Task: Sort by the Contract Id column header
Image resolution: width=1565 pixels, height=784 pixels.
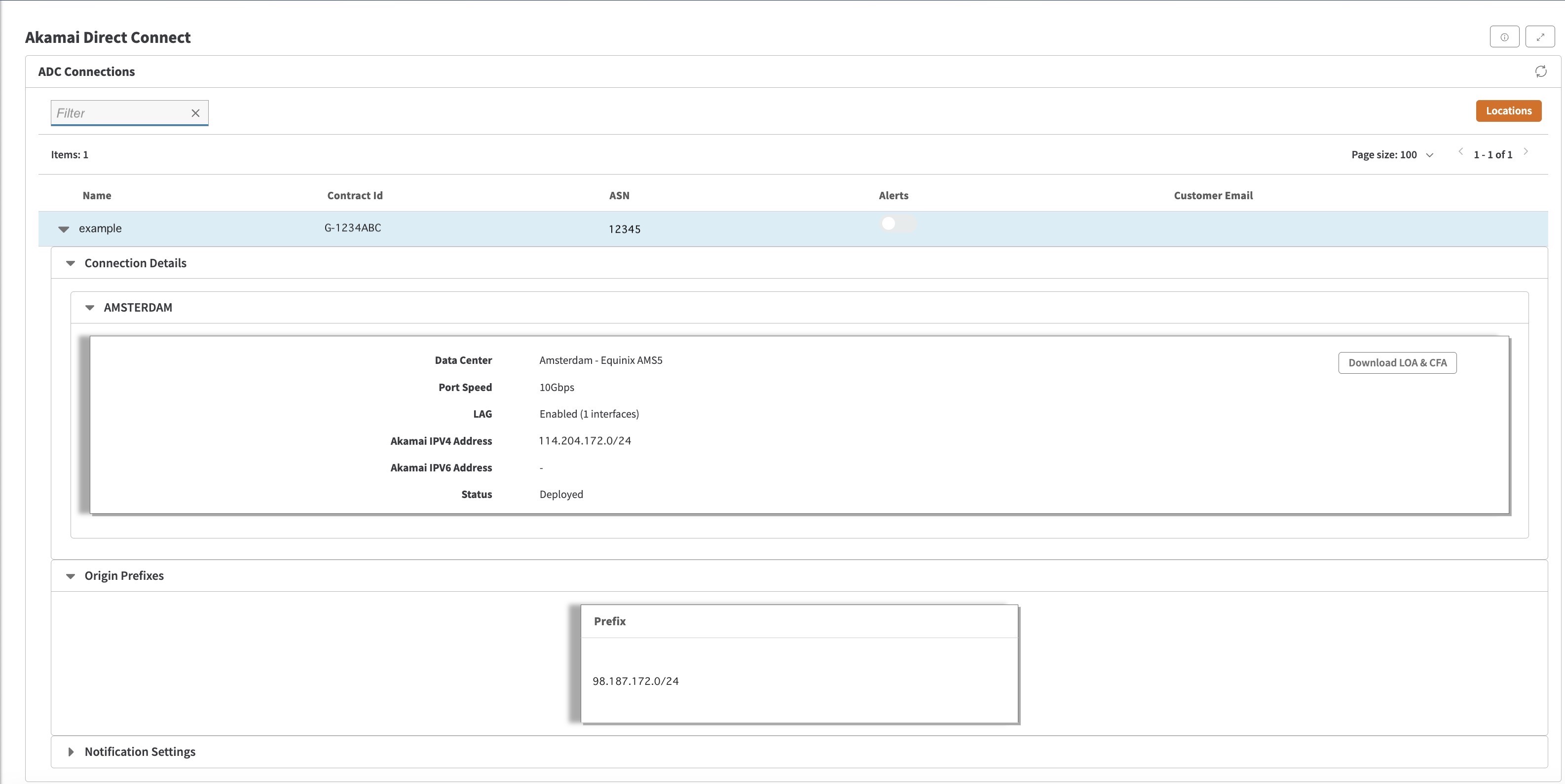Action: click(355, 196)
